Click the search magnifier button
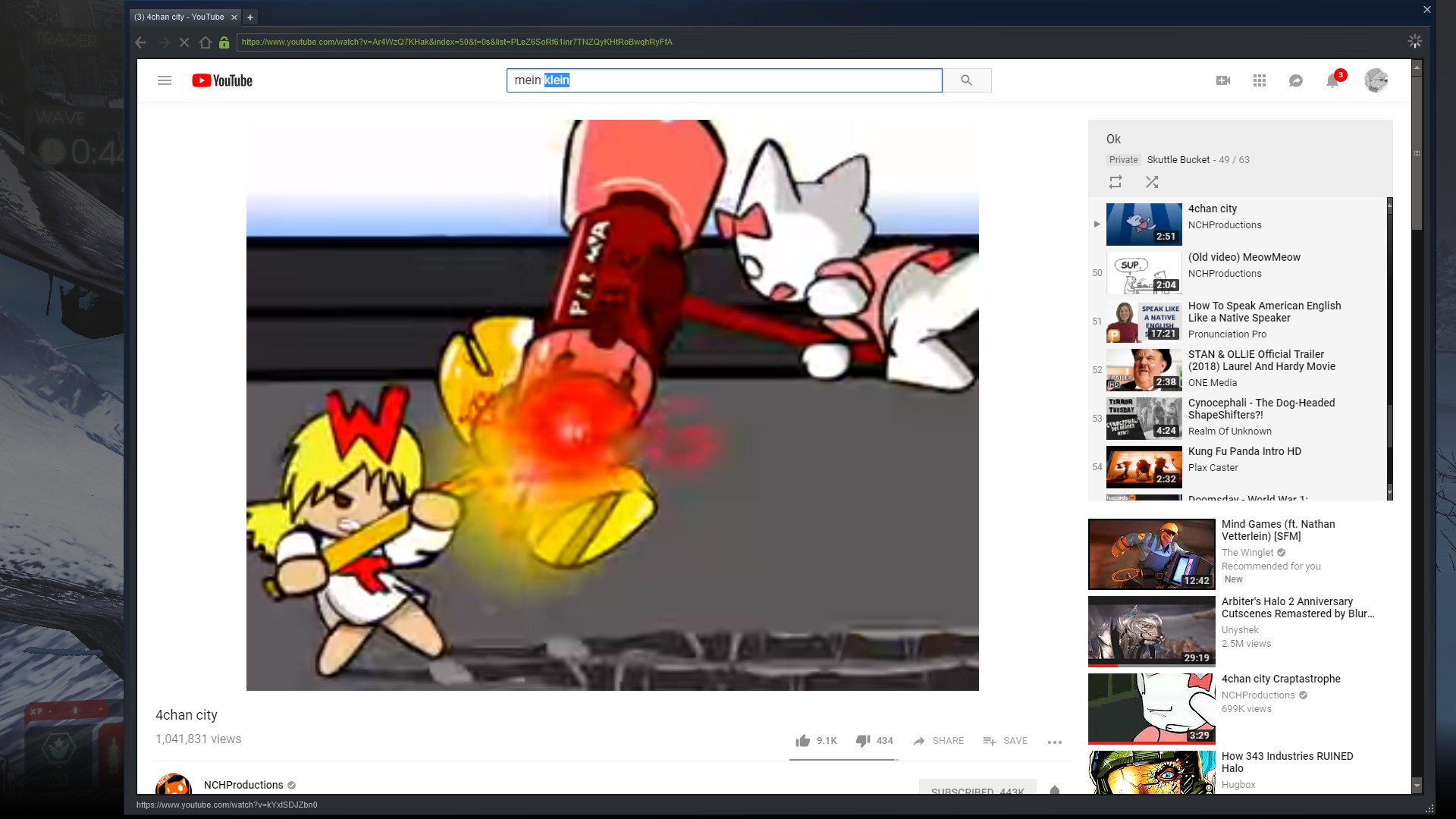This screenshot has width=1456, height=819. [966, 80]
